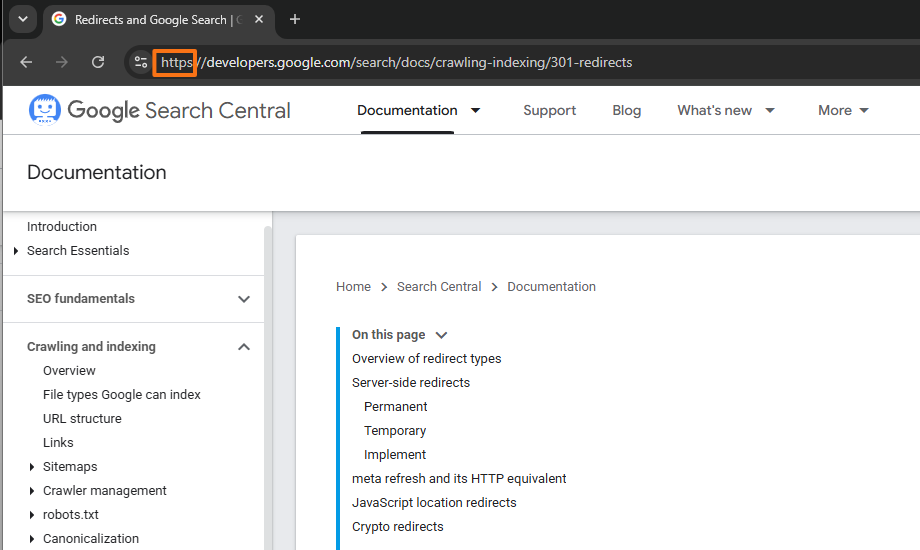
Task: Click the Documentation page heading
Action: click(x=97, y=173)
